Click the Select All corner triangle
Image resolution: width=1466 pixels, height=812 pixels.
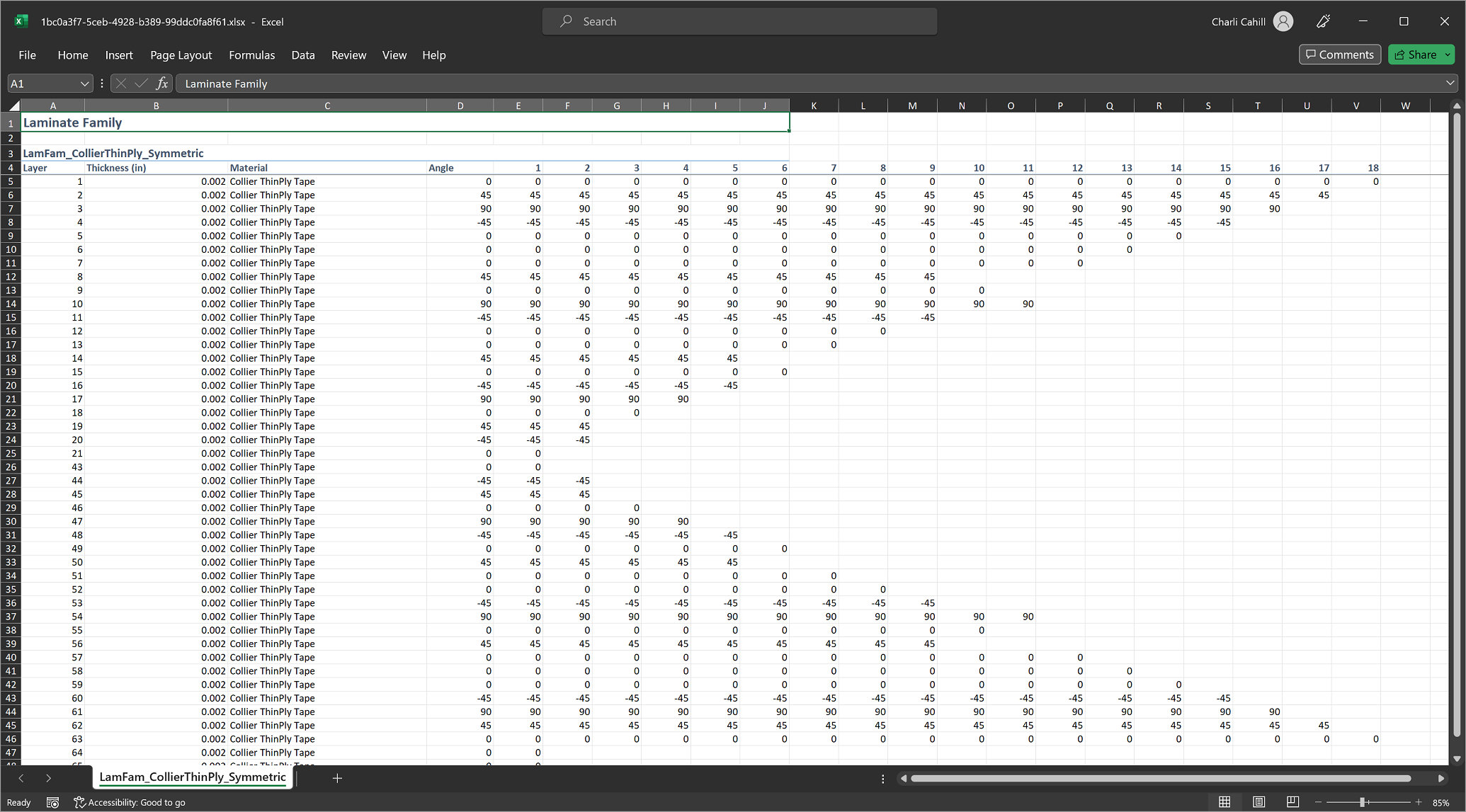coord(13,105)
